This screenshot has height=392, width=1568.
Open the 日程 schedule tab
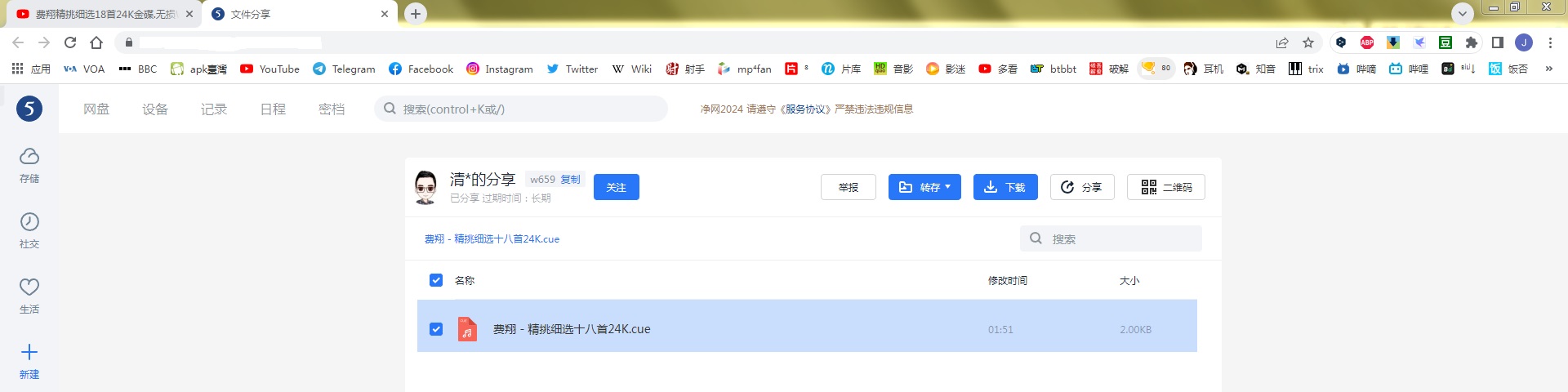click(x=273, y=109)
